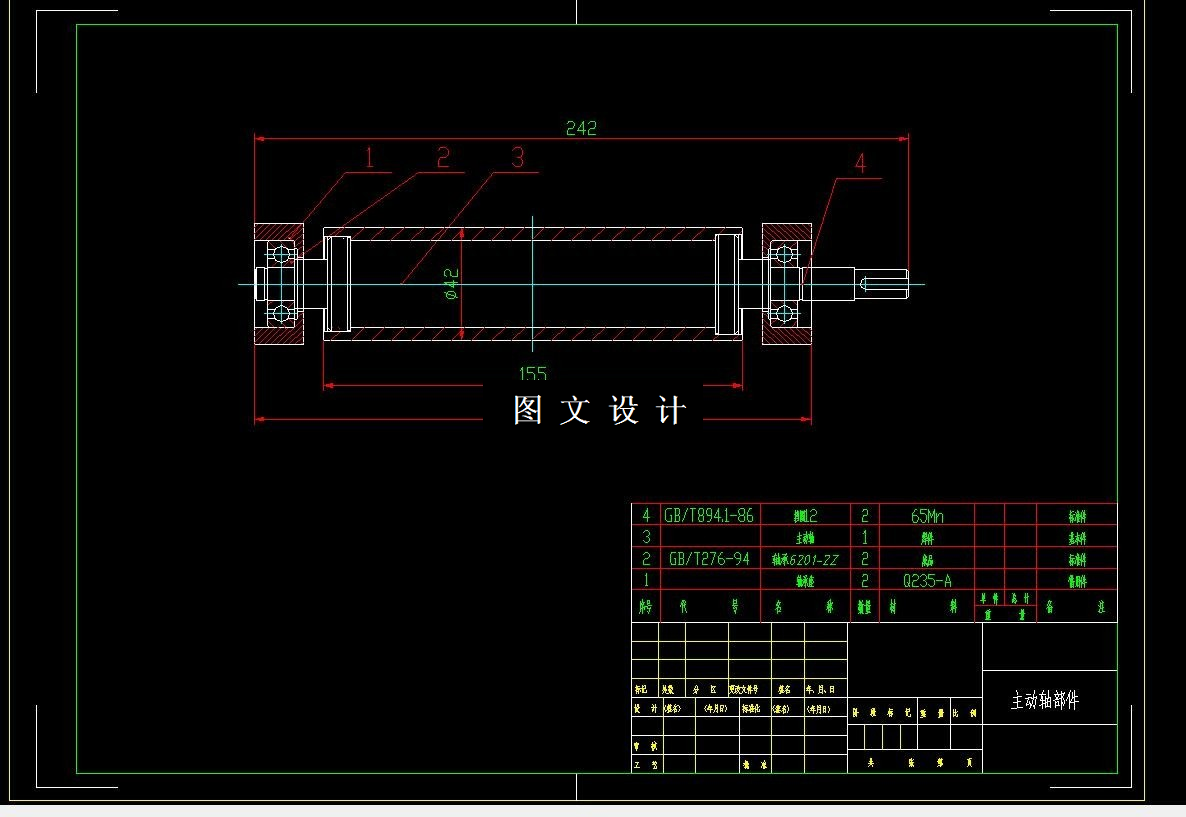Click the 序号 column header
Image resolution: width=1186 pixels, height=817 pixels.
645,607
